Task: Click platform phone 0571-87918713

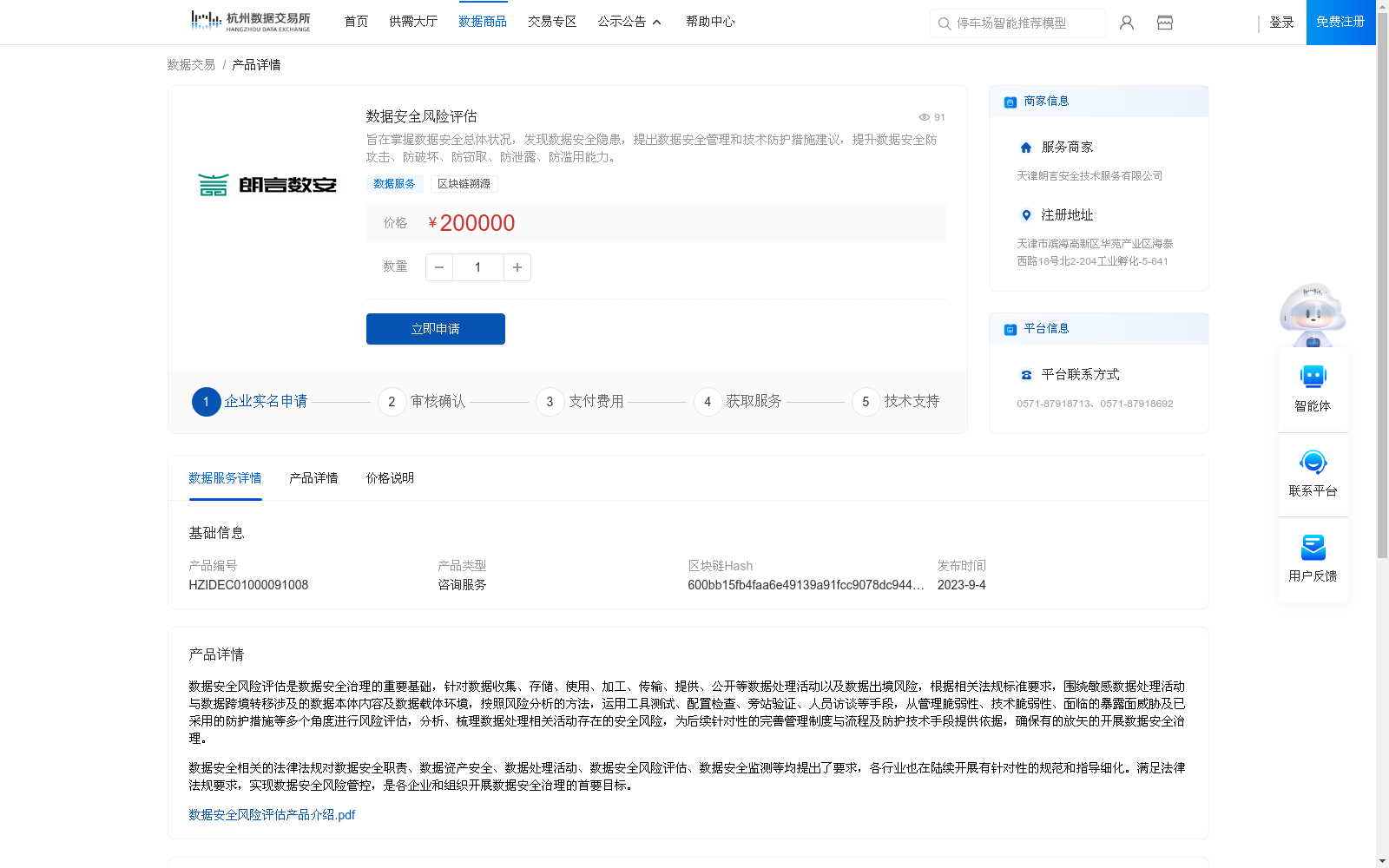Action: [1054, 404]
